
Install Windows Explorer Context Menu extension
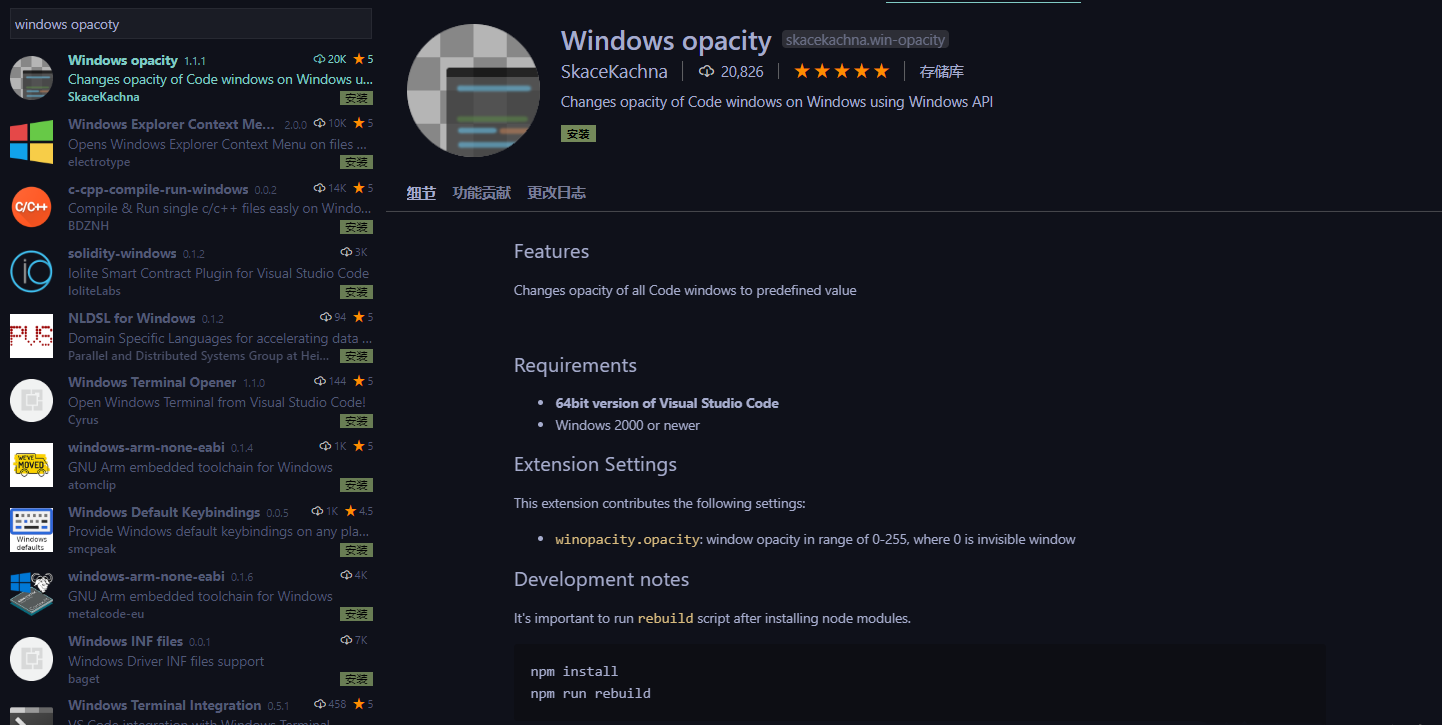356,162
